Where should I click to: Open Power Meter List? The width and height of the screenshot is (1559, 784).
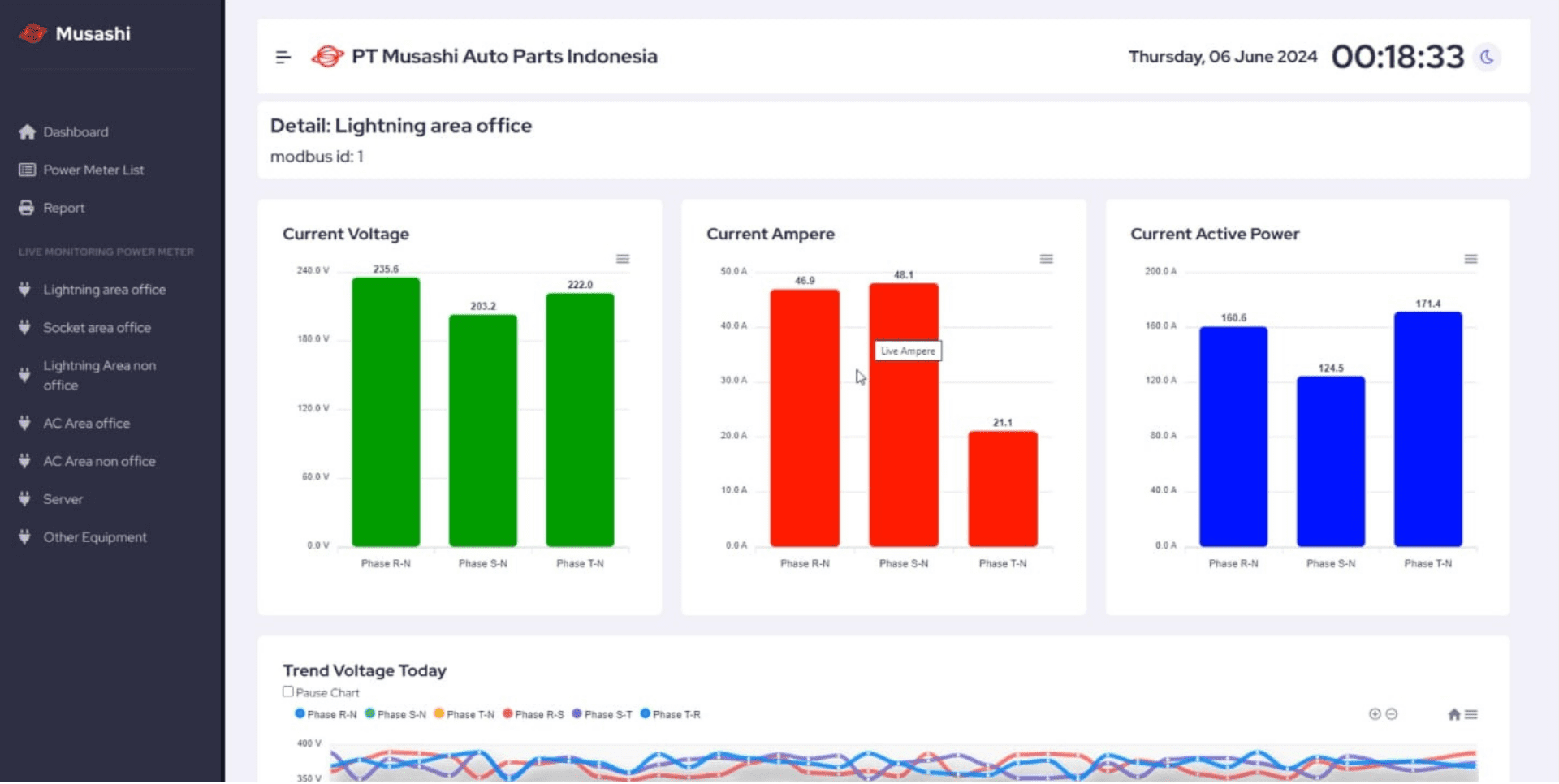point(93,170)
